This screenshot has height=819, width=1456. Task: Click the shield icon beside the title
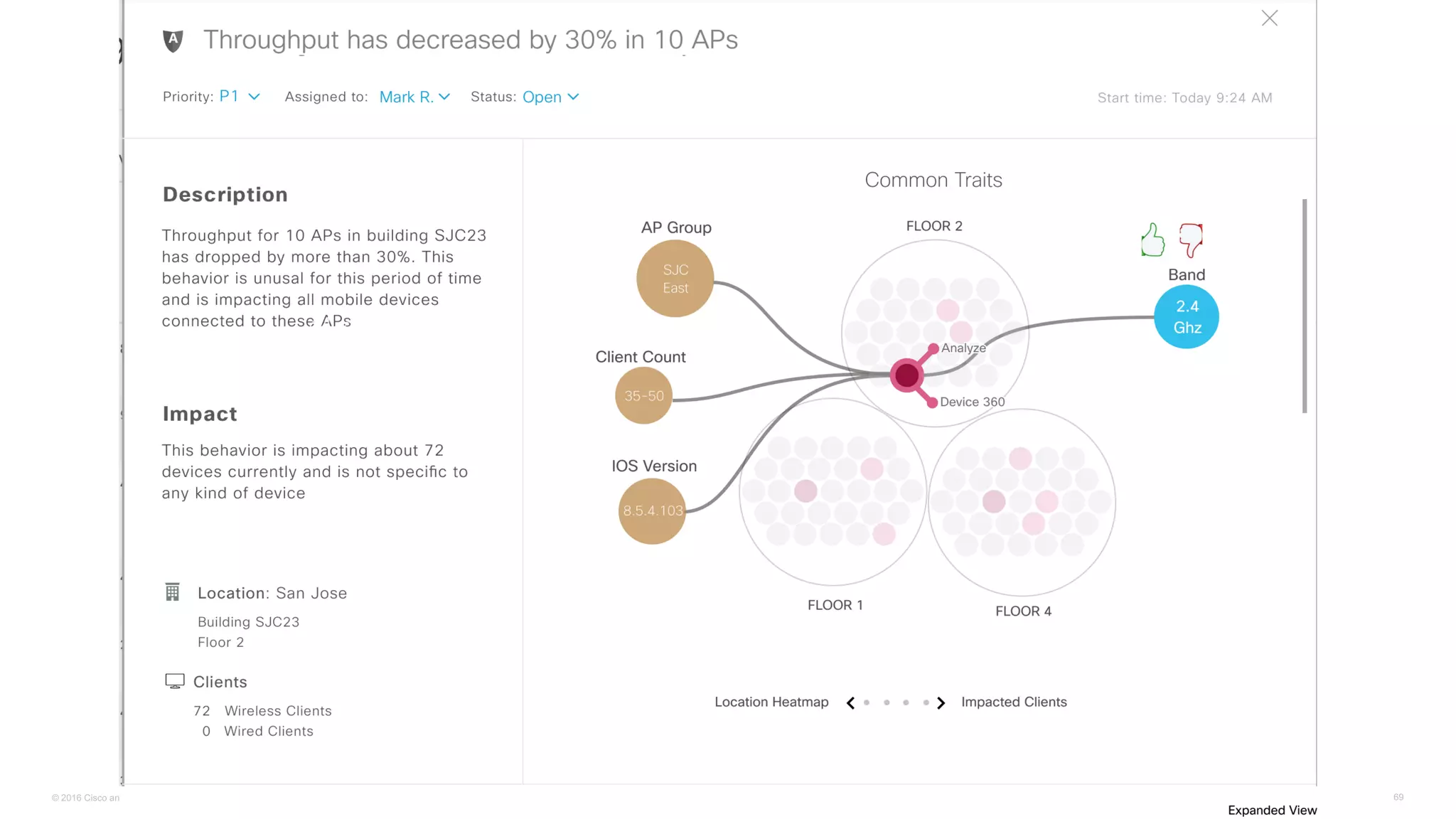tap(173, 41)
